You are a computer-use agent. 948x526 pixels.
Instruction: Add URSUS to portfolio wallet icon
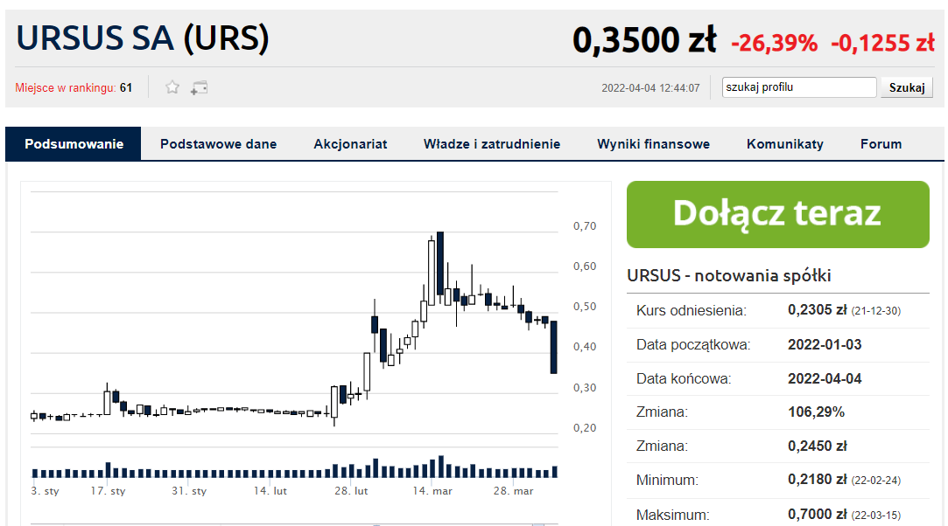[199, 88]
